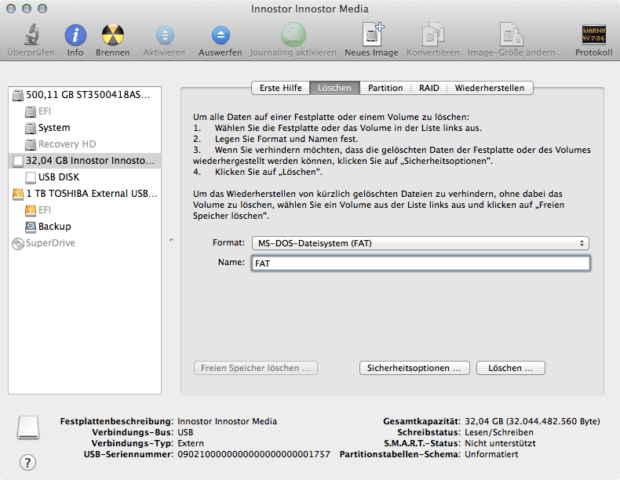Click the SuperDrive optical icon
Screen dimensions: 620x480
[18, 243]
